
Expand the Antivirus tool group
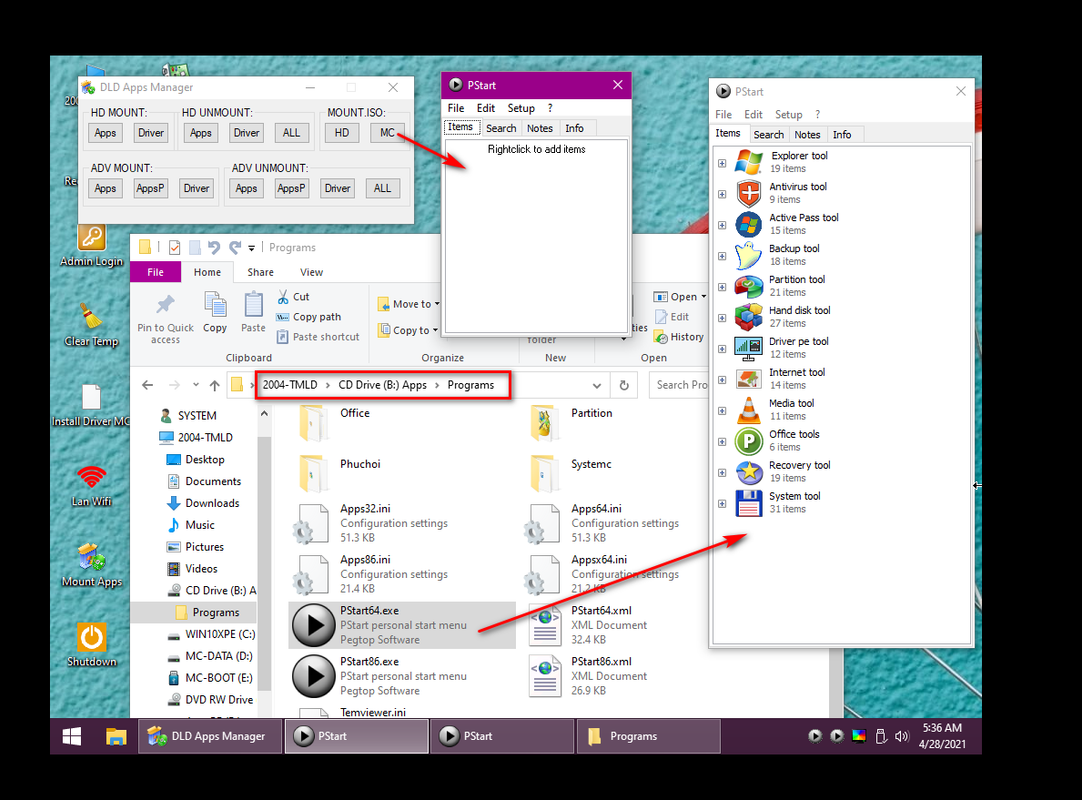point(722,195)
